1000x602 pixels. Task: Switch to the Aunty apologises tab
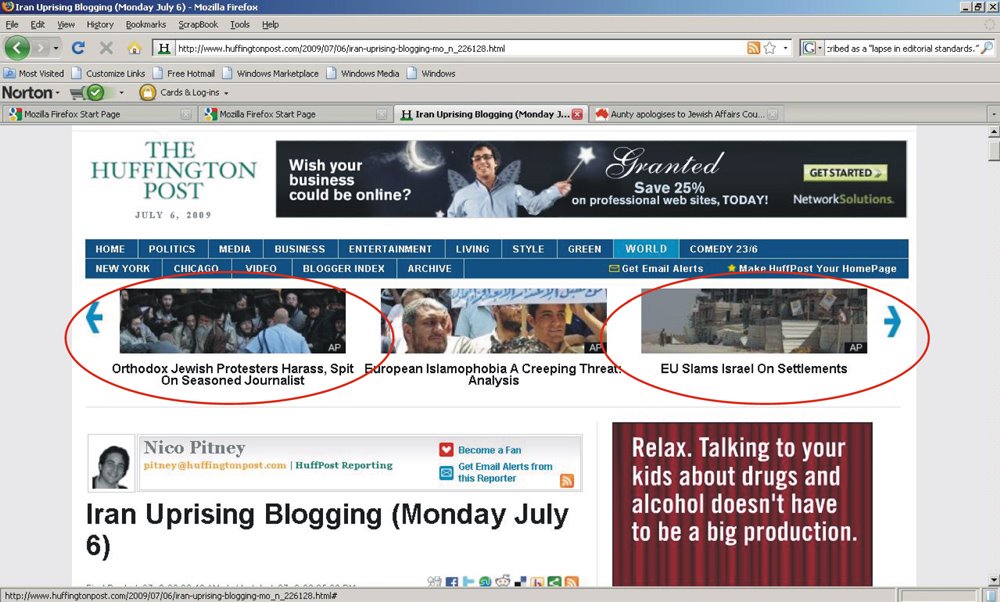click(686, 114)
